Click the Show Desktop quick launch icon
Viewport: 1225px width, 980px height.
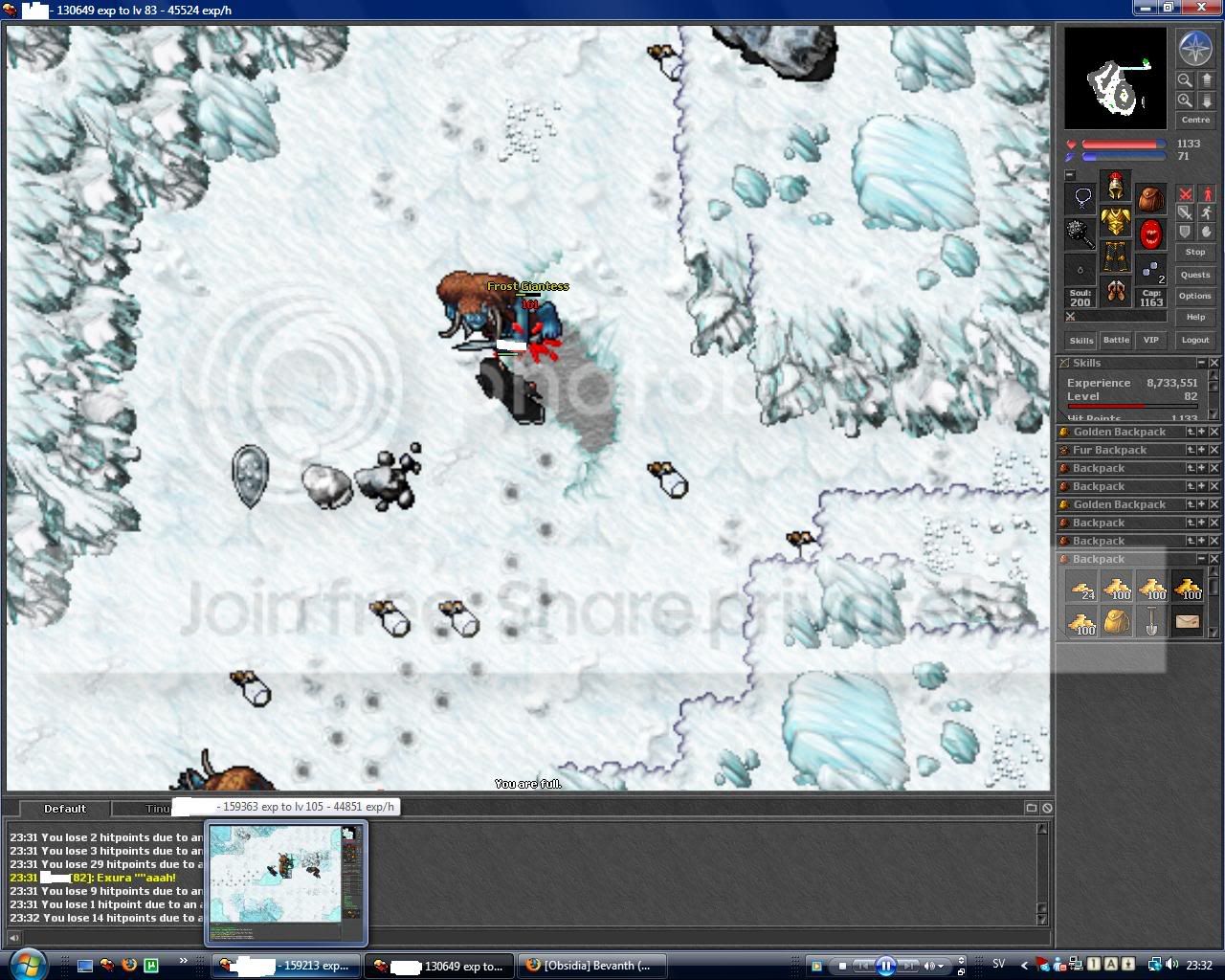coord(85,965)
